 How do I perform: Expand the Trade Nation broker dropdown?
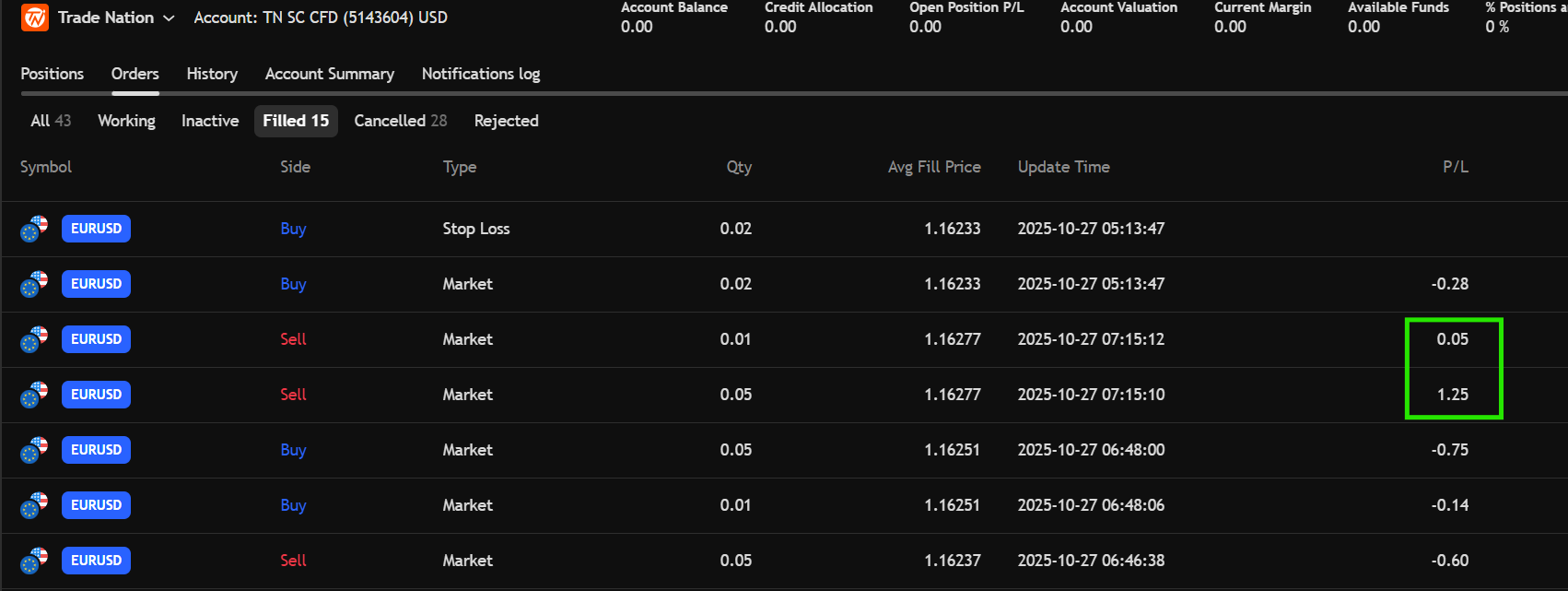pos(169,18)
